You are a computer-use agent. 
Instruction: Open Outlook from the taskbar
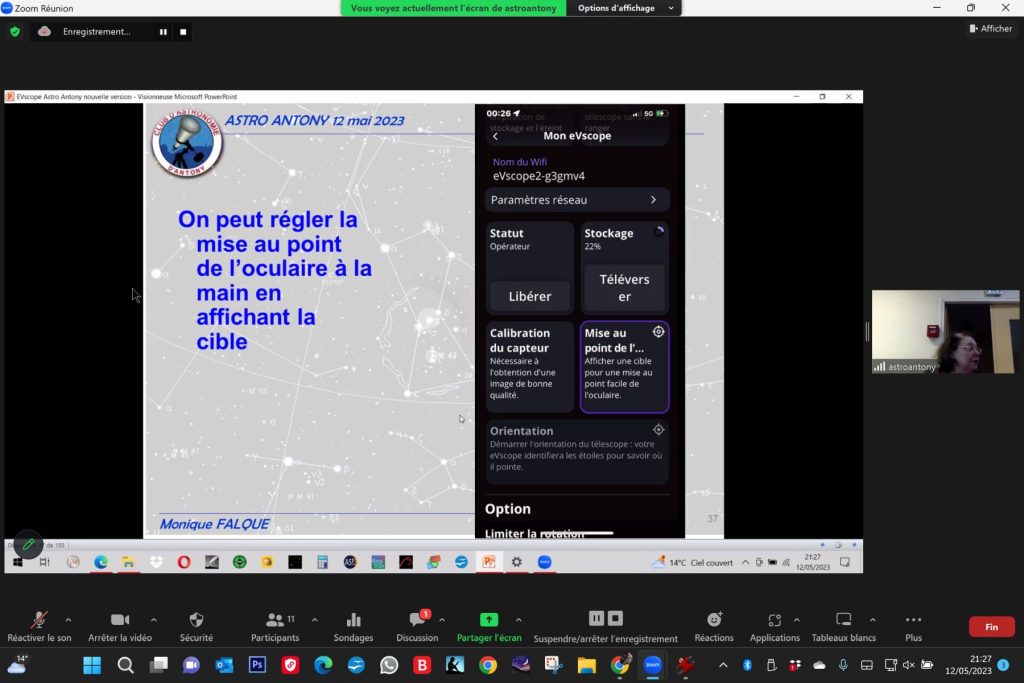(x=224, y=665)
